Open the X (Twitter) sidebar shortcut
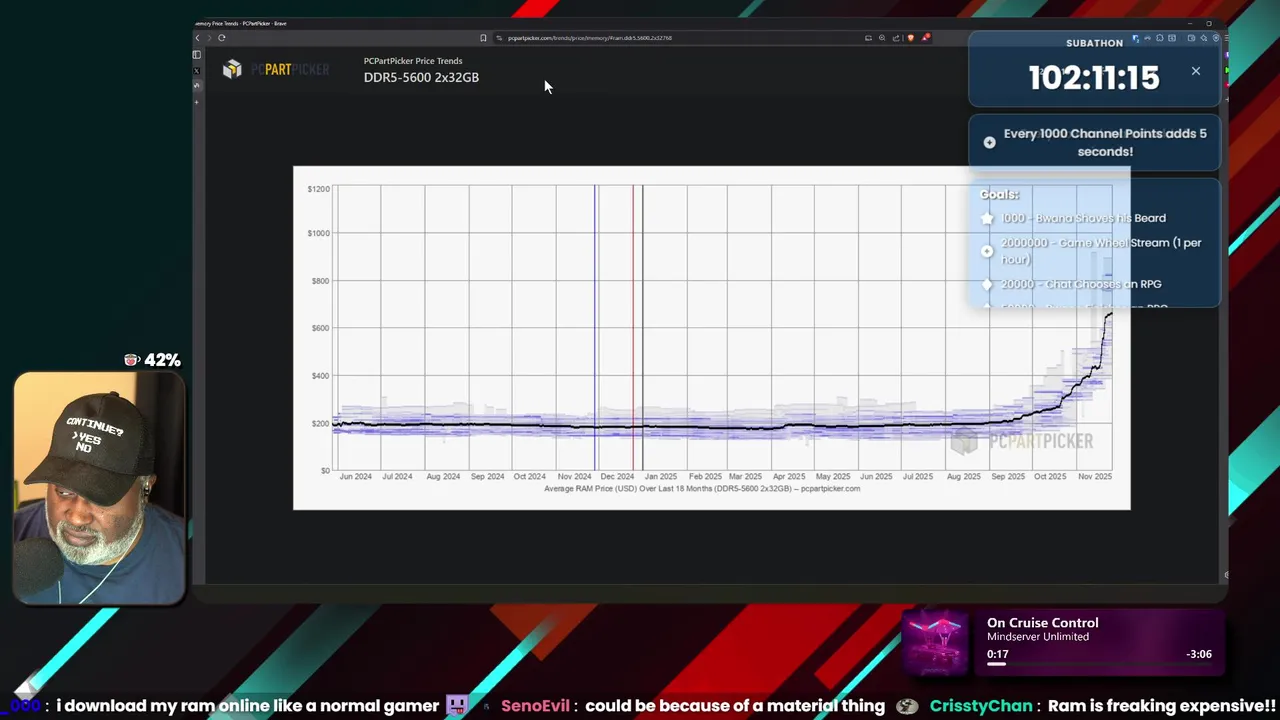The width and height of the screenshot is (1280, 720). tap(197, 71)
